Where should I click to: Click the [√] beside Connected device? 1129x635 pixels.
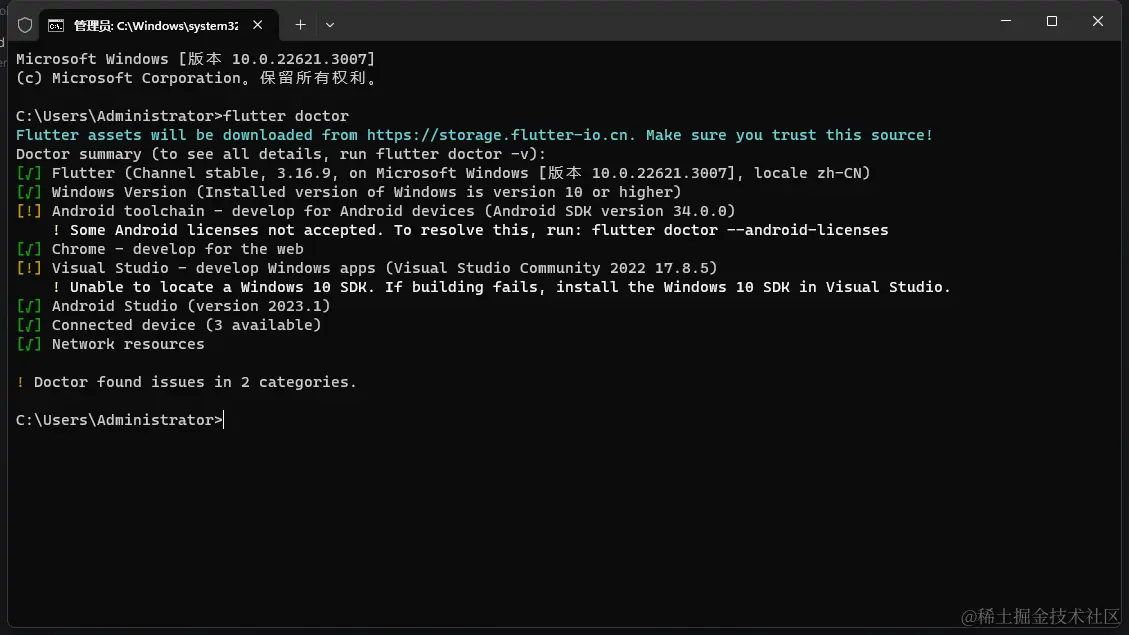click(x=27, y=324)
